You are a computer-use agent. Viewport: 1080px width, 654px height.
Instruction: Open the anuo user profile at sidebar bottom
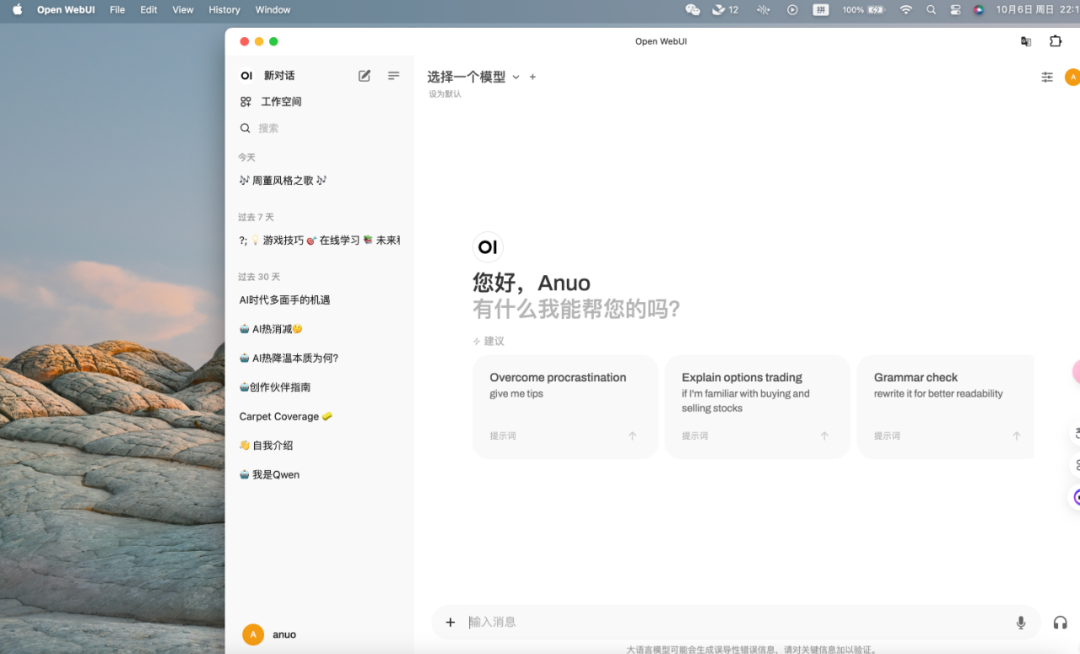(x=270, y=634)
